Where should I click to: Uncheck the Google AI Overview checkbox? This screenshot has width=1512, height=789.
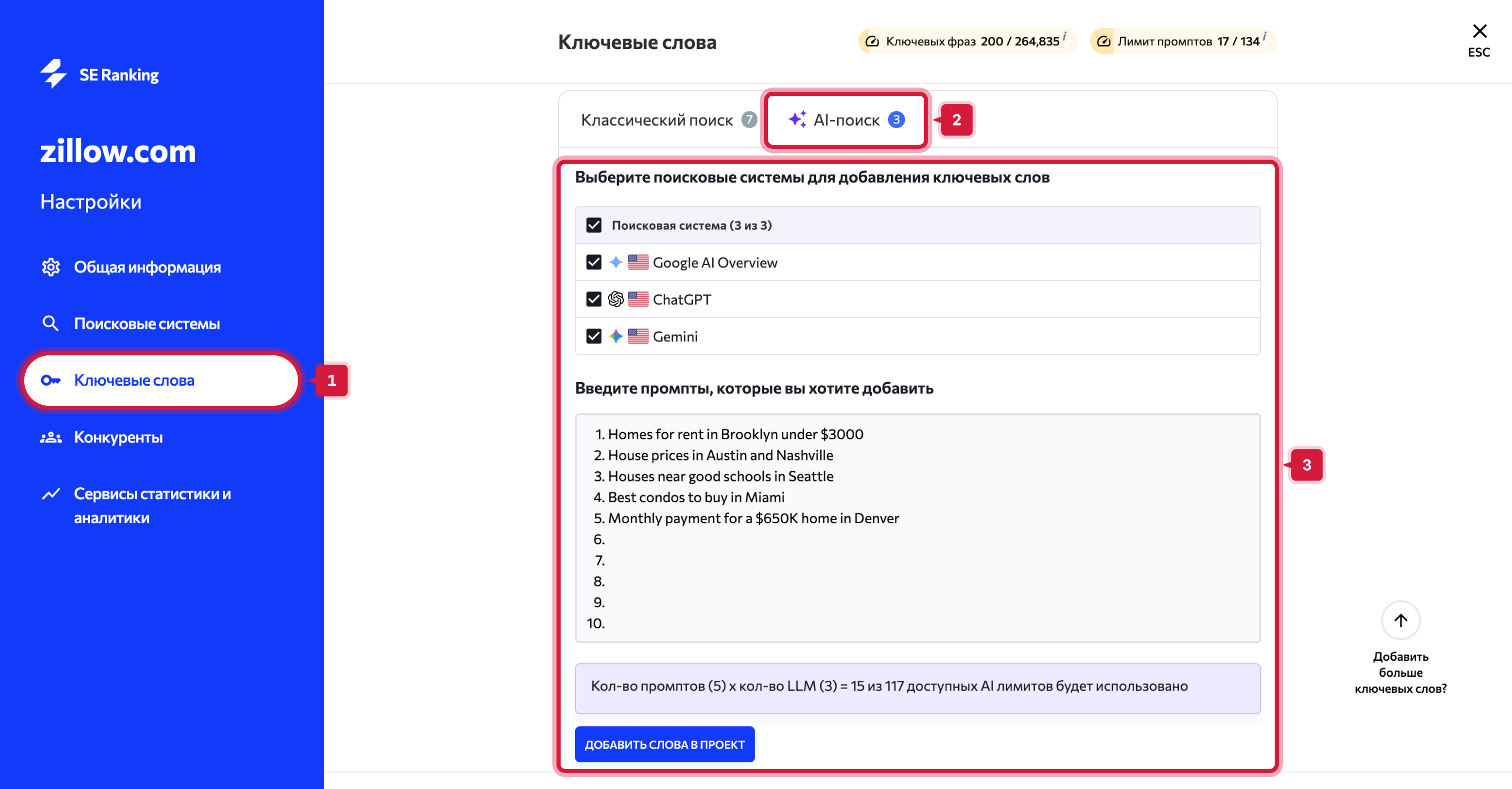tap(594, 263)
